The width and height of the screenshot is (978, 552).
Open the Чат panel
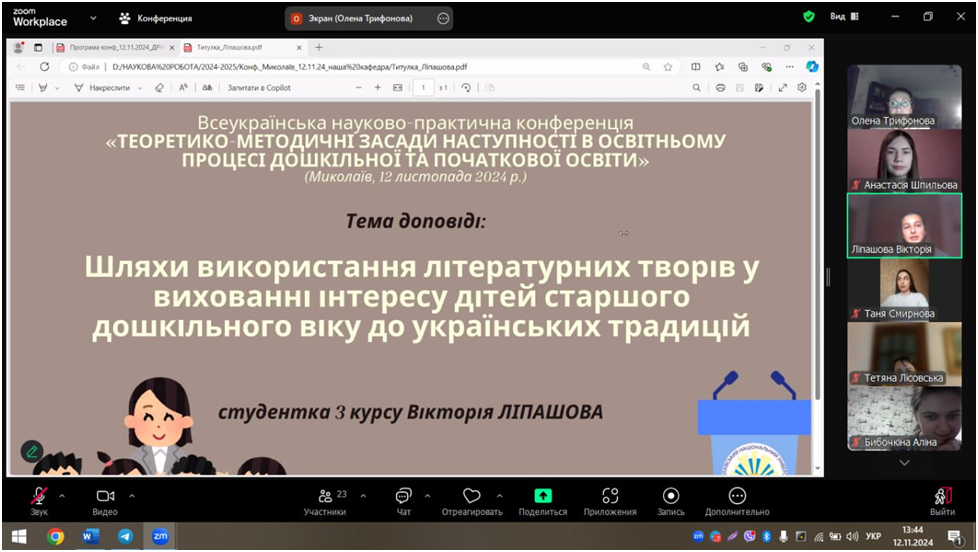403,497
